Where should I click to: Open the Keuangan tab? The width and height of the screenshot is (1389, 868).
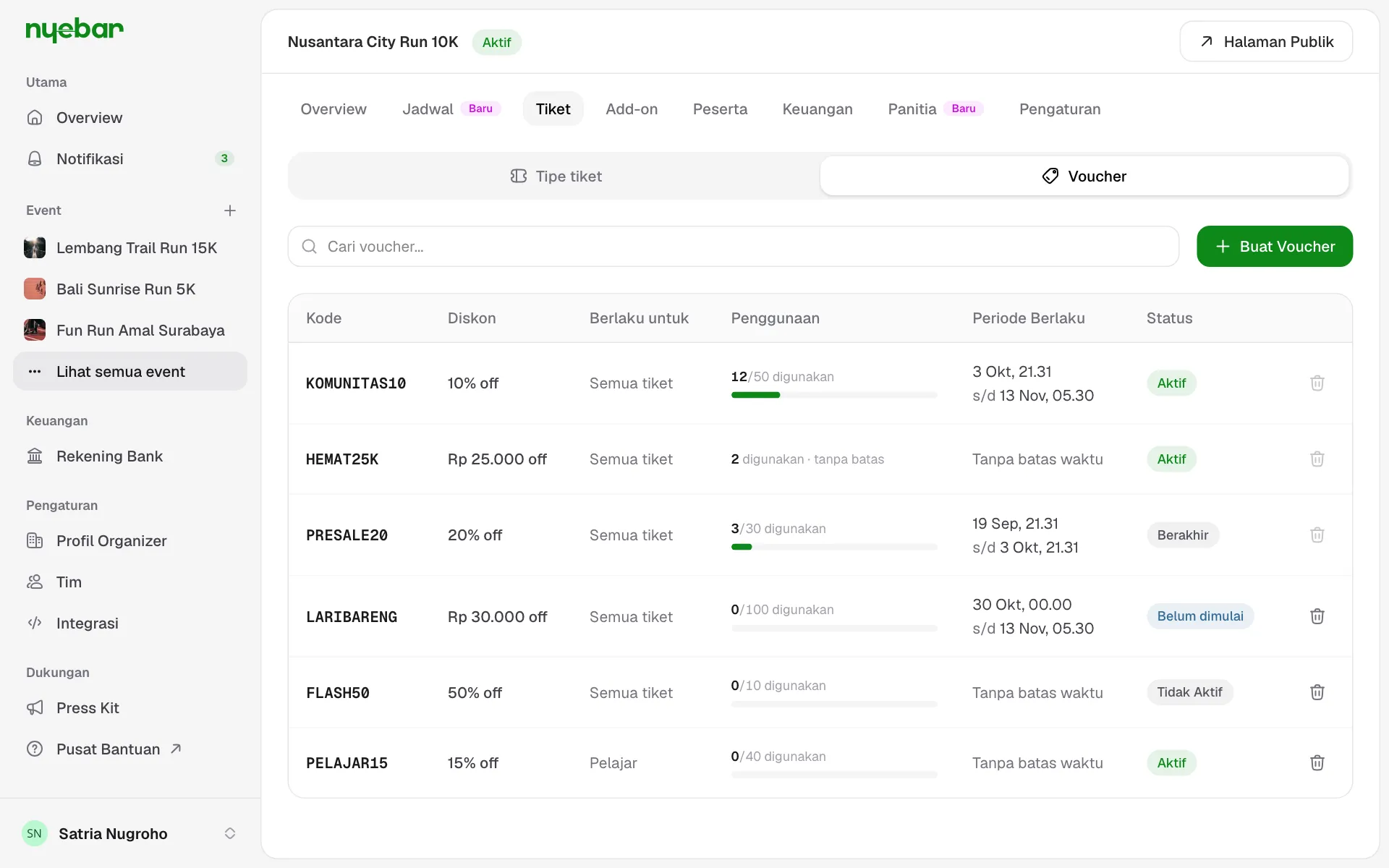(817, 109)
